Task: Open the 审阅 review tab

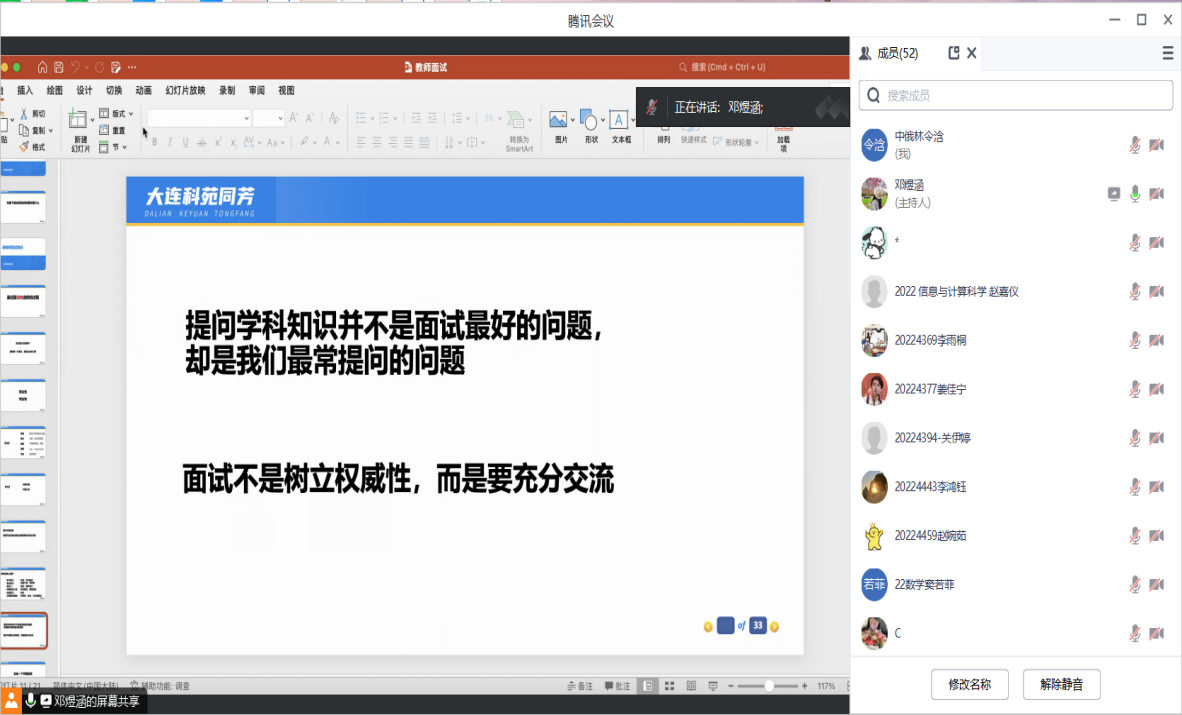Action: point(257,91)
